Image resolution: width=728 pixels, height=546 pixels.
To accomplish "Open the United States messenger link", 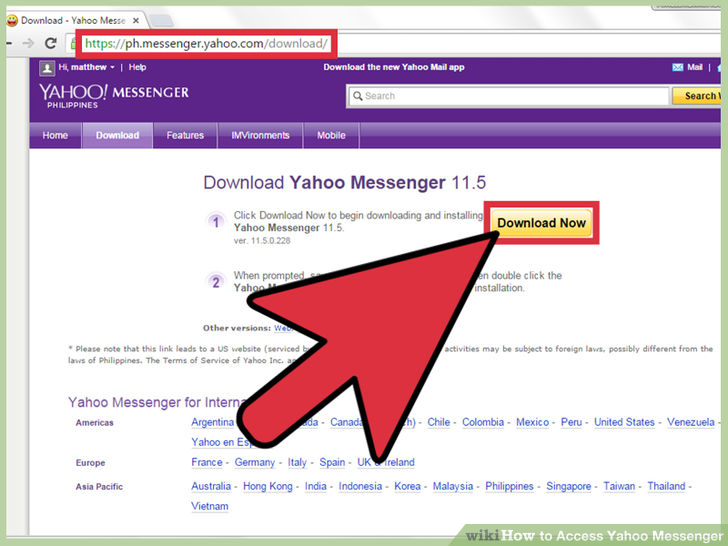I will pos(624,422).
